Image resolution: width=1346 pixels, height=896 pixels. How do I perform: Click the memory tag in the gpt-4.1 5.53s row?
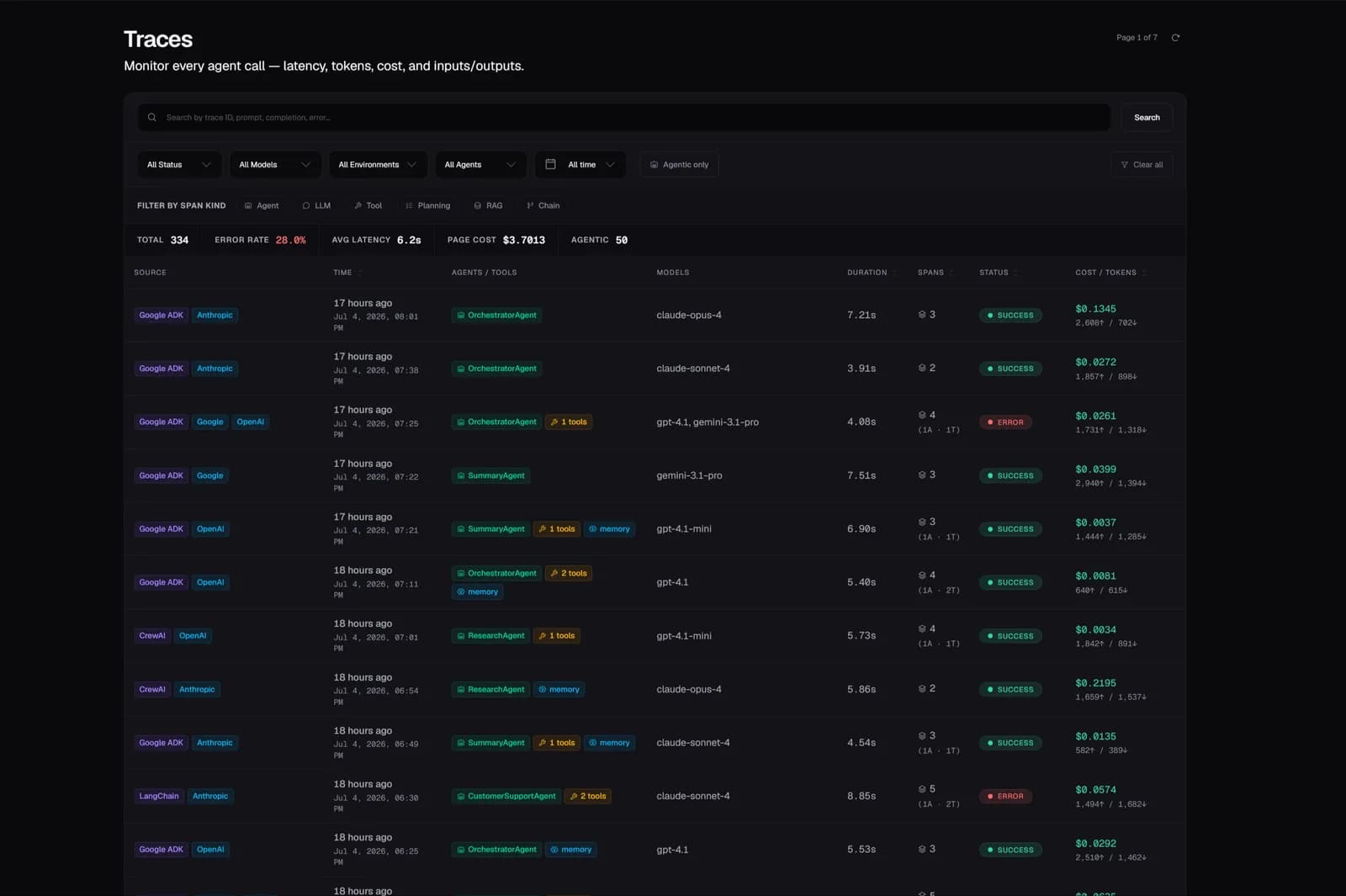tap(571, 850)
